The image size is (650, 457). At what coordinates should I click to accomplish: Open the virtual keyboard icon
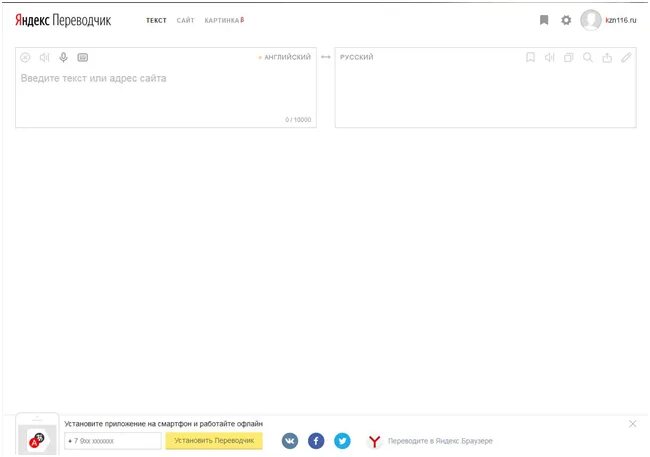(82, 58)
